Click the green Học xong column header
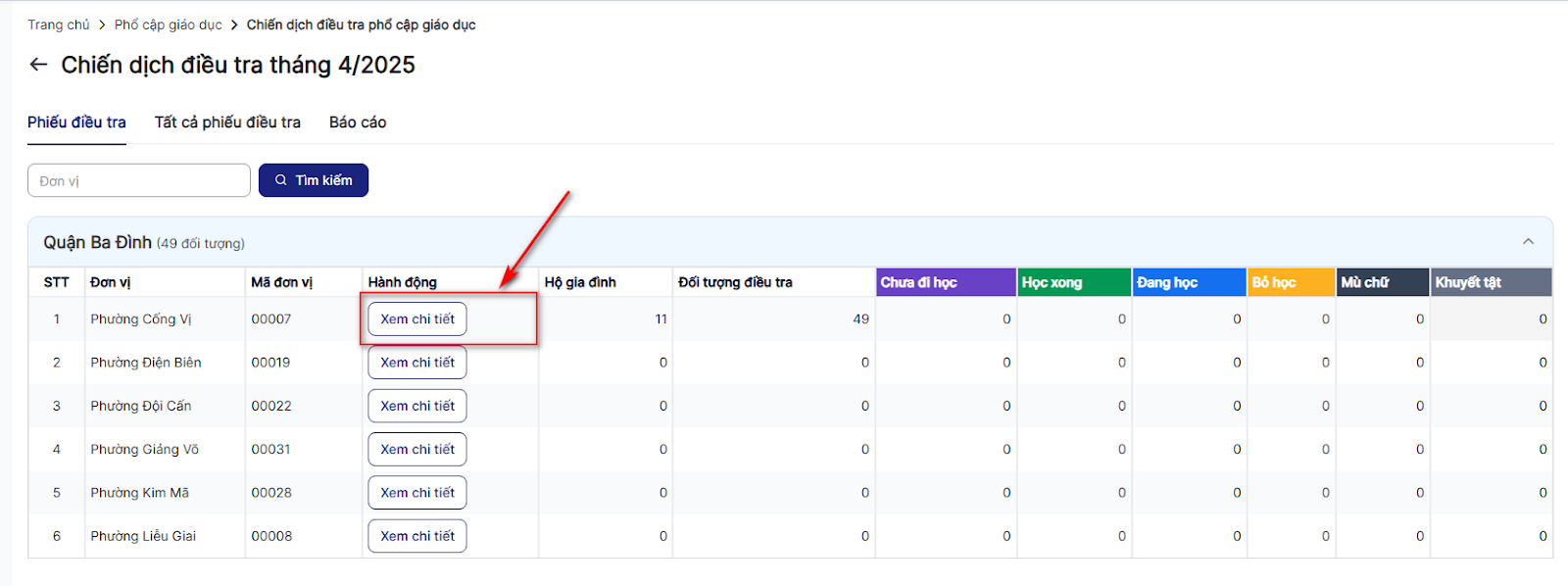 pyautogui.click(x=1074, y=282)
